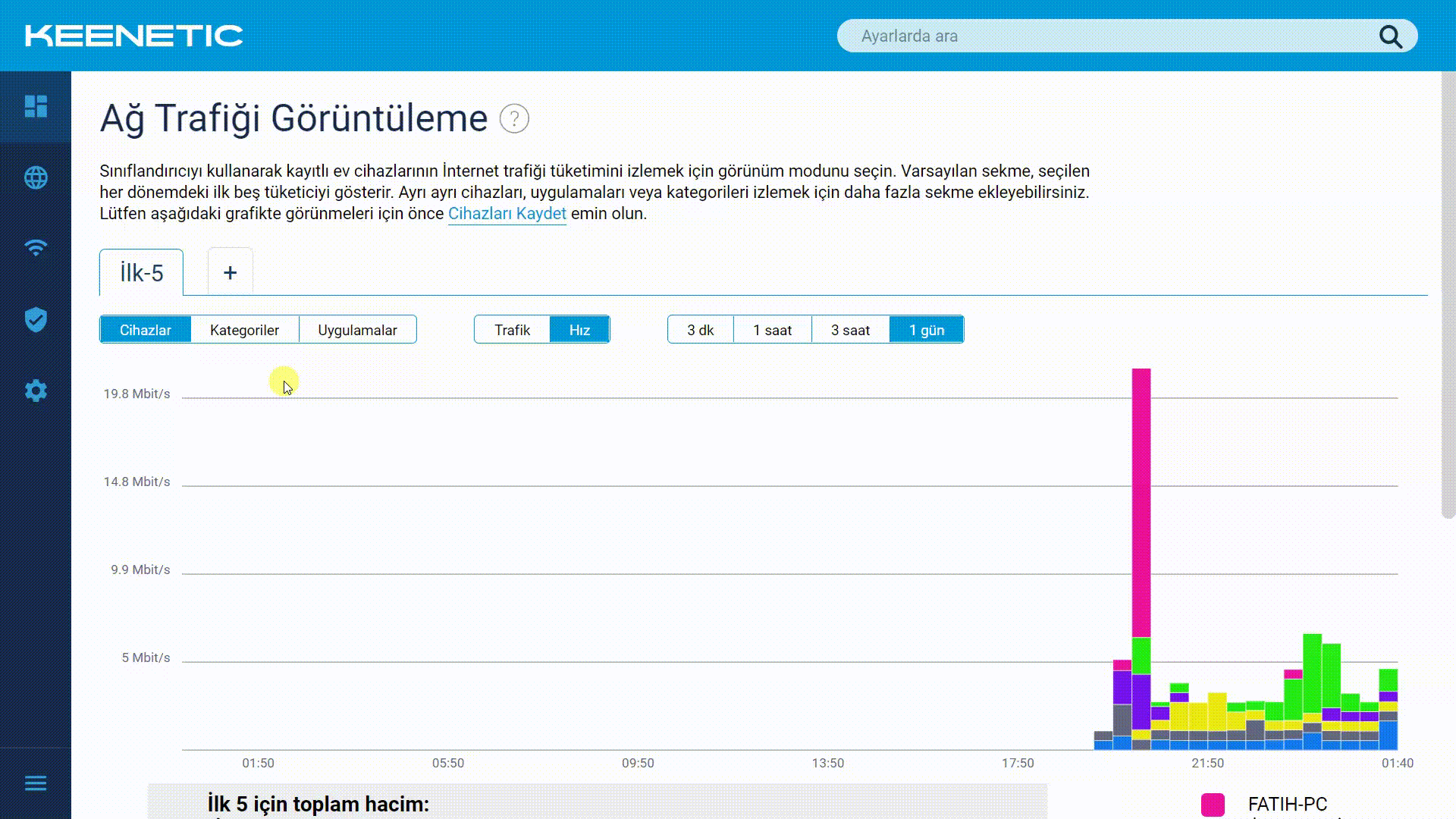This screenshot has width=1456, height=819.
Task: Open the help question mark icon
Action: [x=514, y=119]
